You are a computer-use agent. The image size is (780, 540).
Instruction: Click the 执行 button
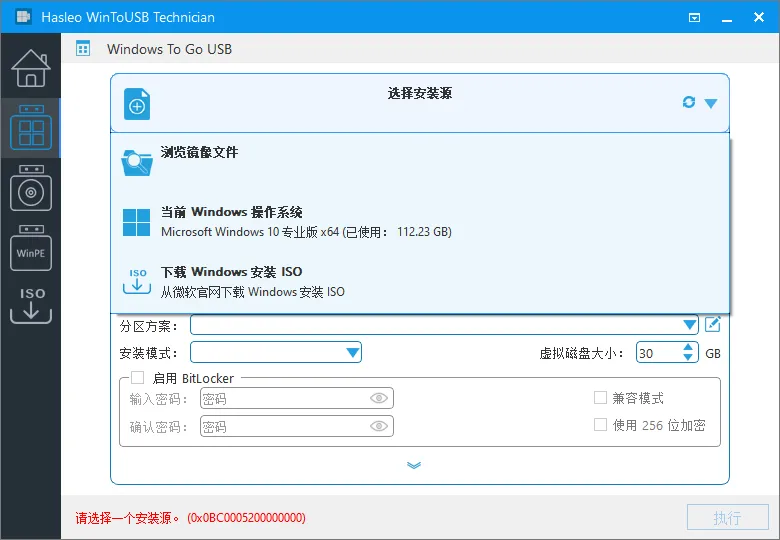tap(728, 518)
